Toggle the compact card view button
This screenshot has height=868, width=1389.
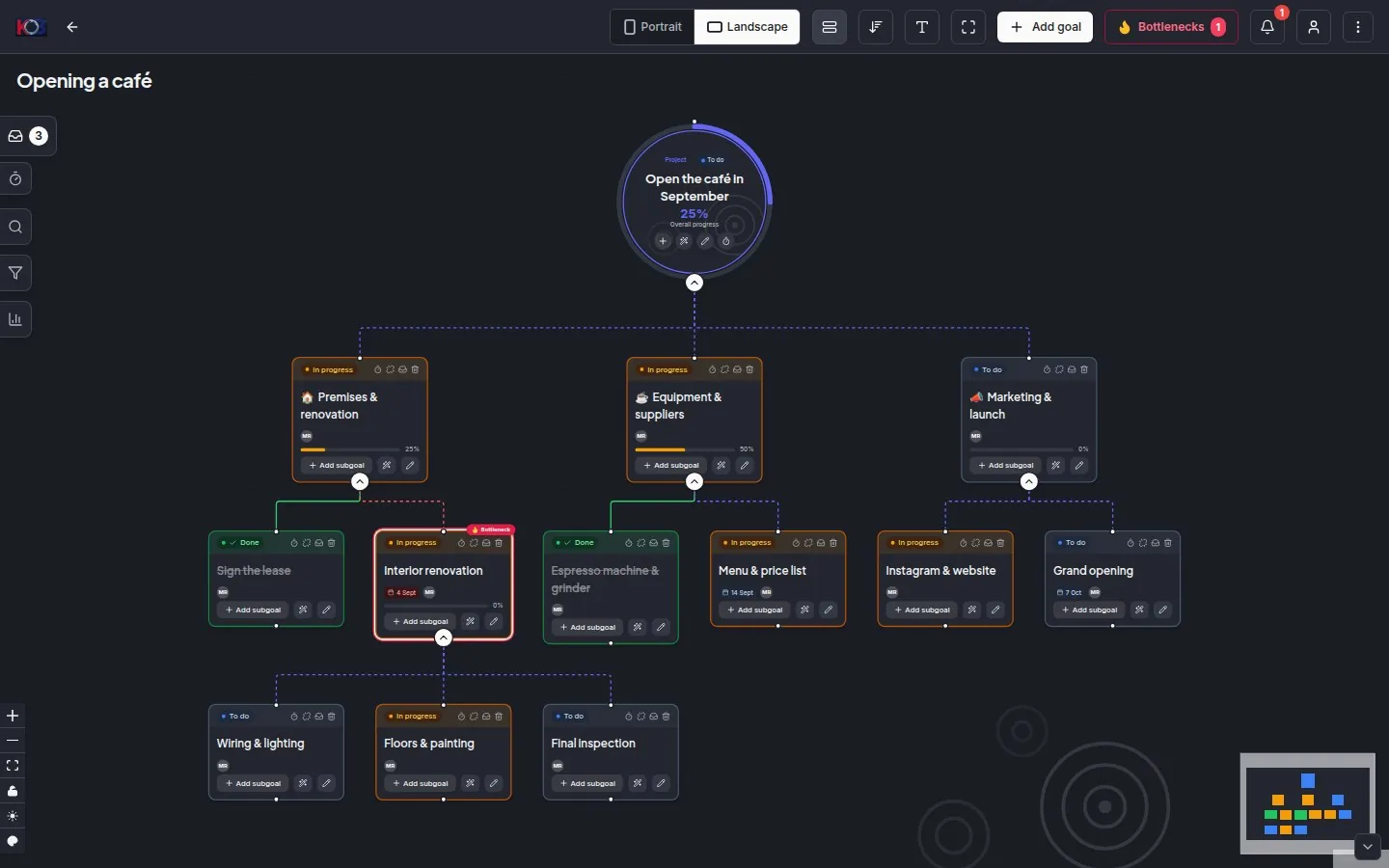coord(830,27)
